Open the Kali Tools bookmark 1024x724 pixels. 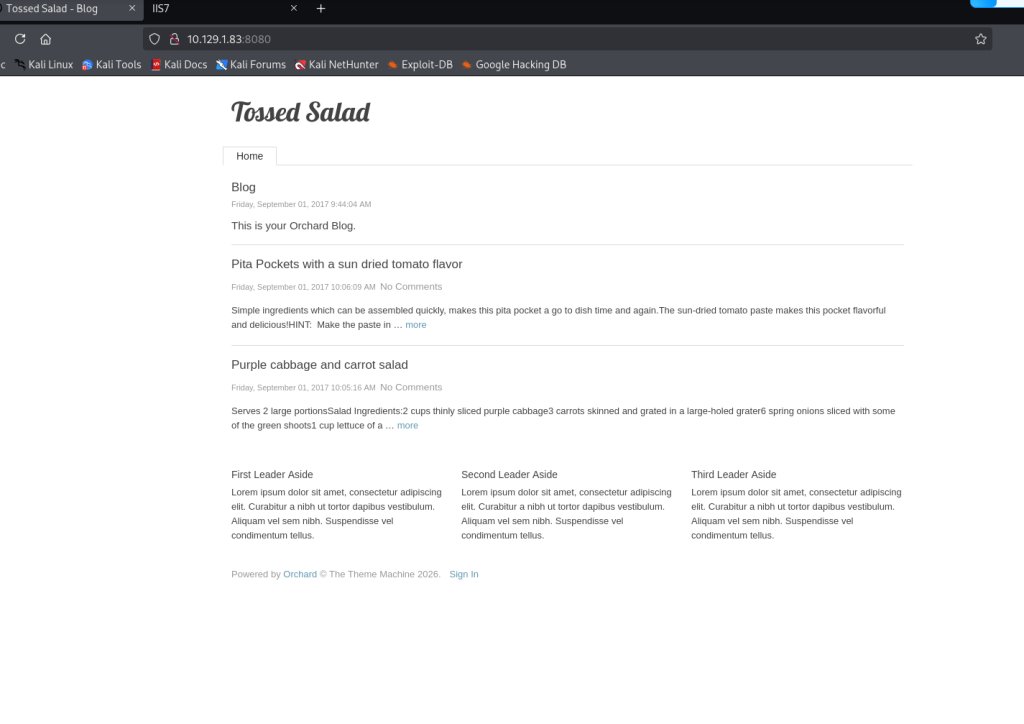[x=112, y=65]
